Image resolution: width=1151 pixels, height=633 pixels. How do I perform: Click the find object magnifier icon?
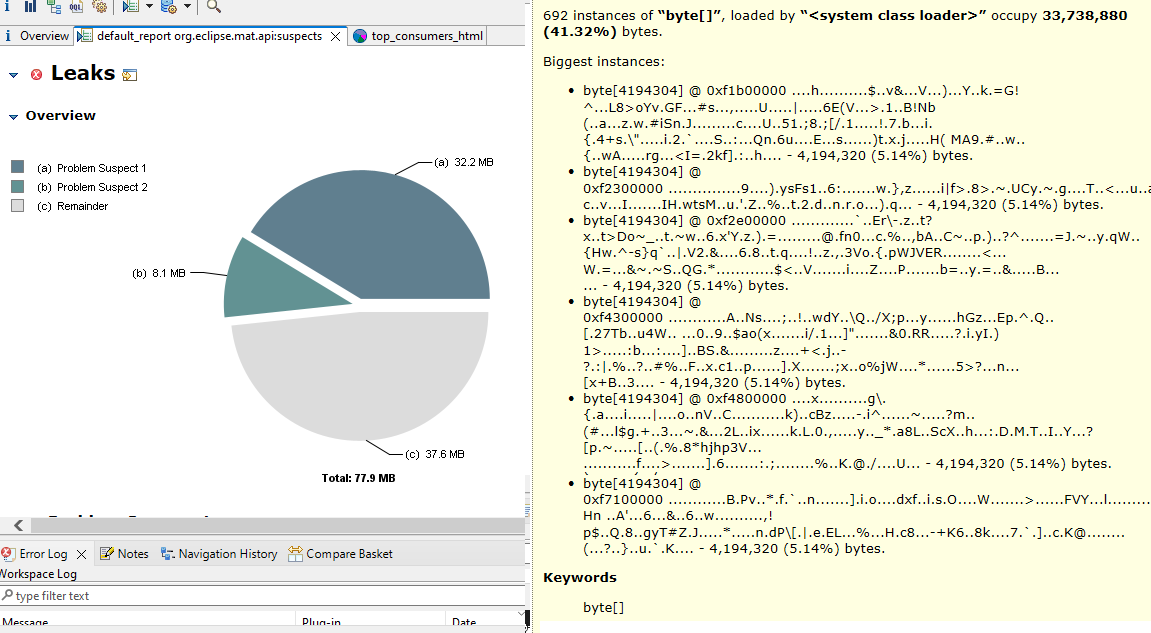pyautogui.click(x=214, y=7)
